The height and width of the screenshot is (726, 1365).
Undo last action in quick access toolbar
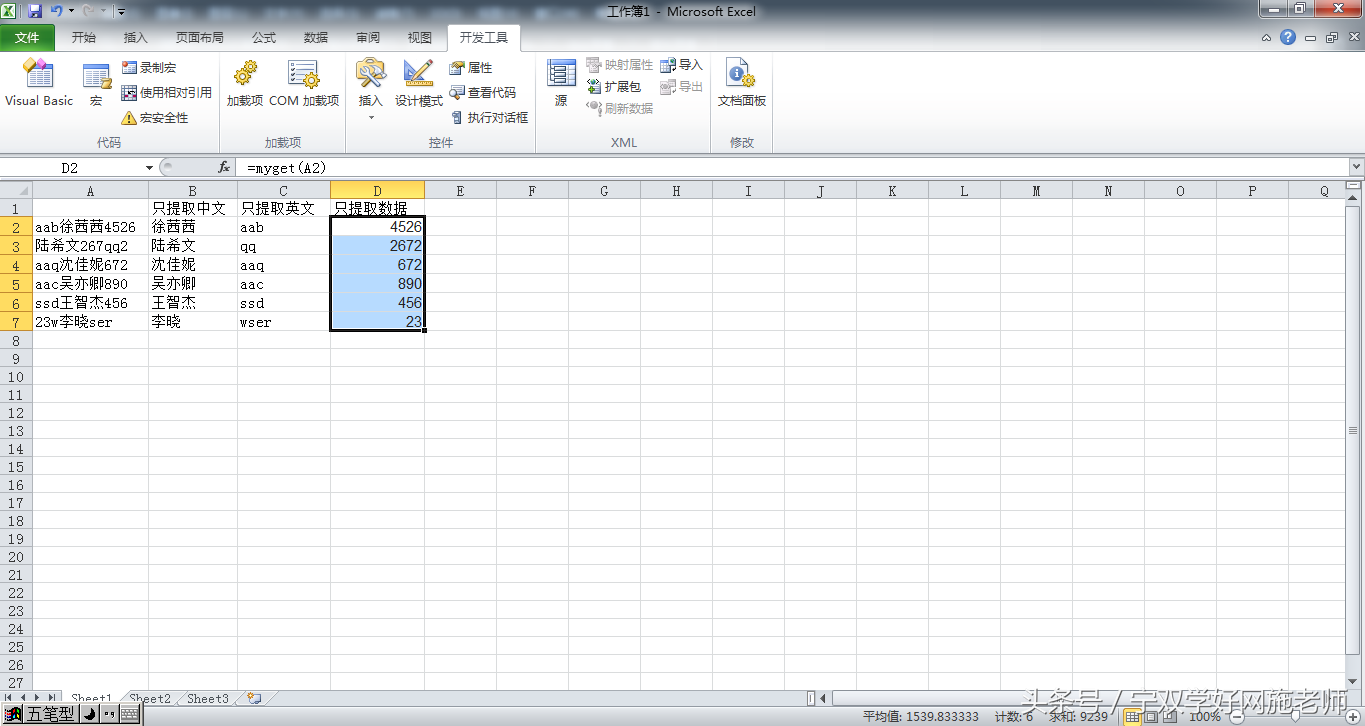click(x=57, y=12)
